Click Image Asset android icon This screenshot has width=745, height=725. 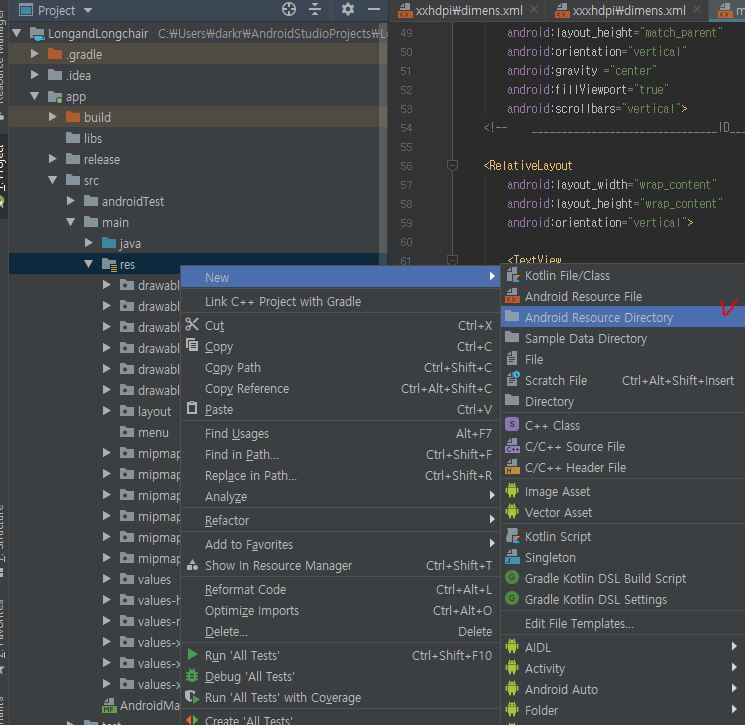(512, 490)
